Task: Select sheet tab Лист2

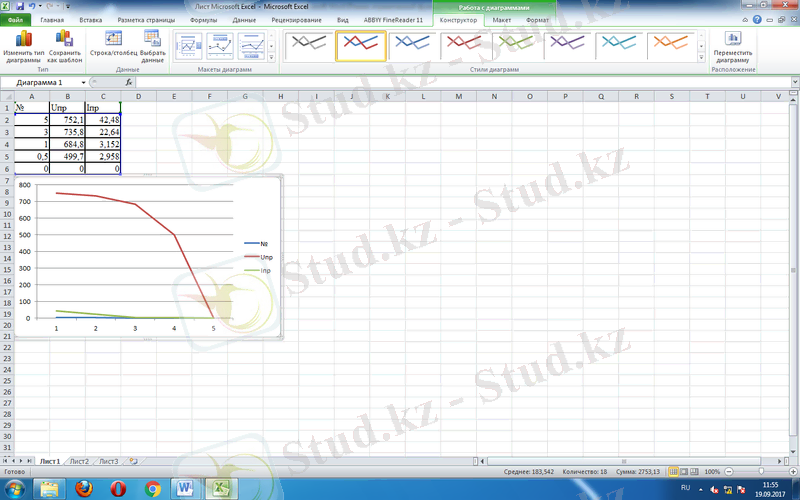Action: click(79, 461)
